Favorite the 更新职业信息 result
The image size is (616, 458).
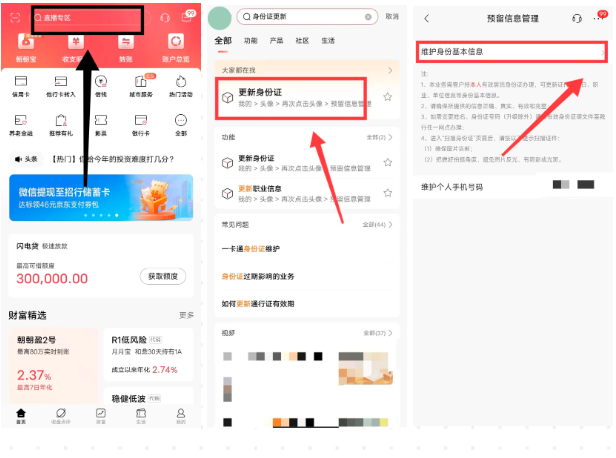click(x=388, y=193)
